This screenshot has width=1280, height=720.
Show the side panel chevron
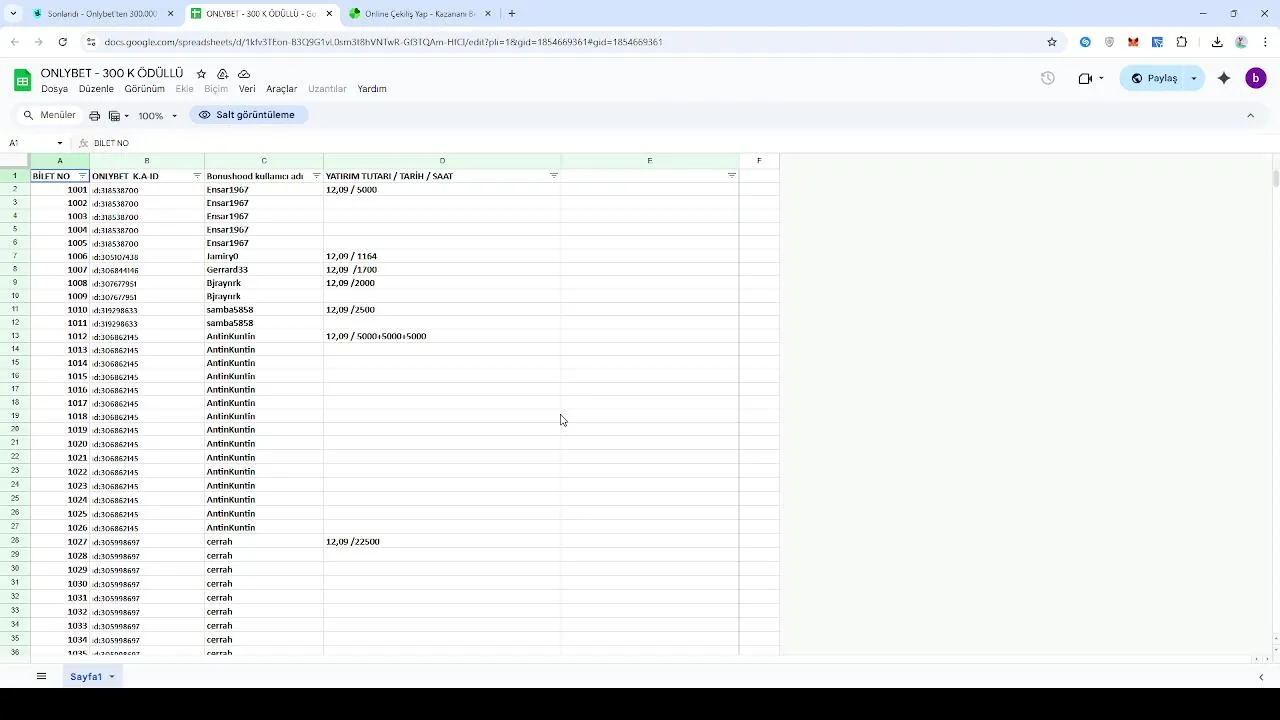(1261, 677)
